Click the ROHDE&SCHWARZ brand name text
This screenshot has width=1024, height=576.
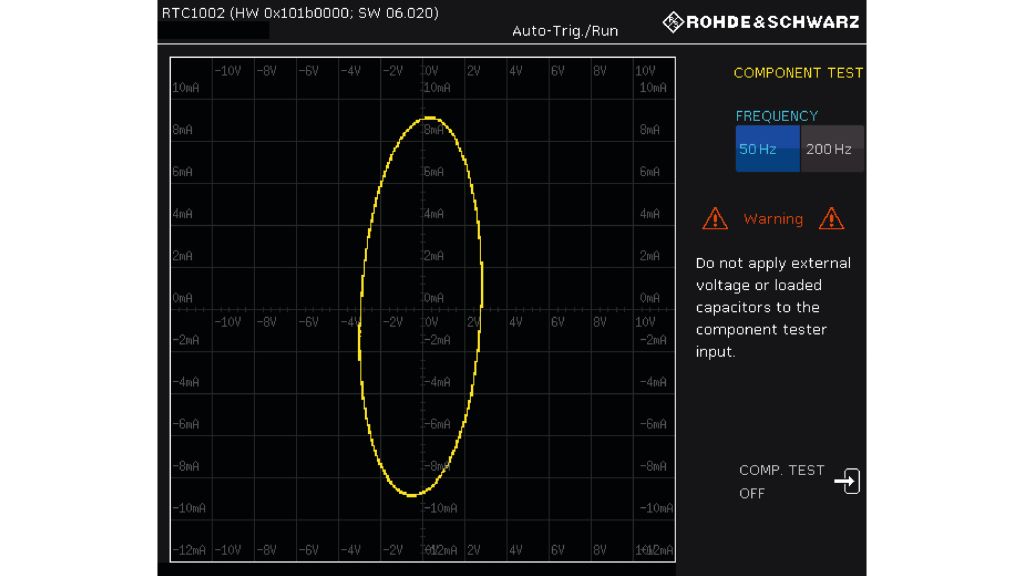point(772,22)
